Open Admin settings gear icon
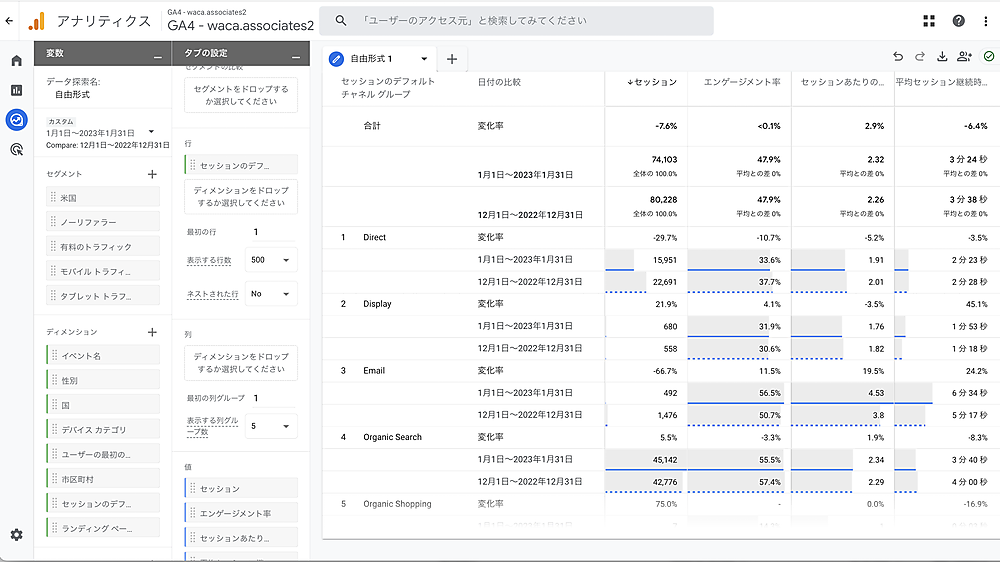 tap(16, 535)
